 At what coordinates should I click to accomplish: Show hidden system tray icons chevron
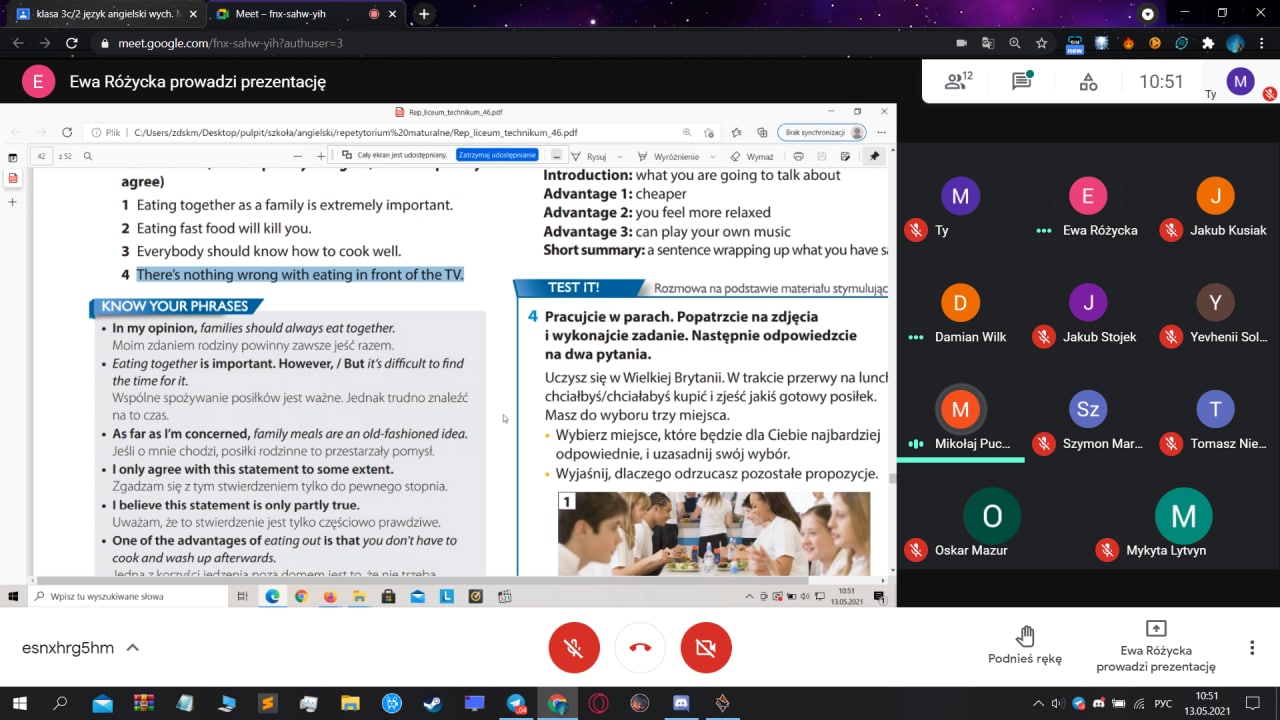coord(1038,704)
